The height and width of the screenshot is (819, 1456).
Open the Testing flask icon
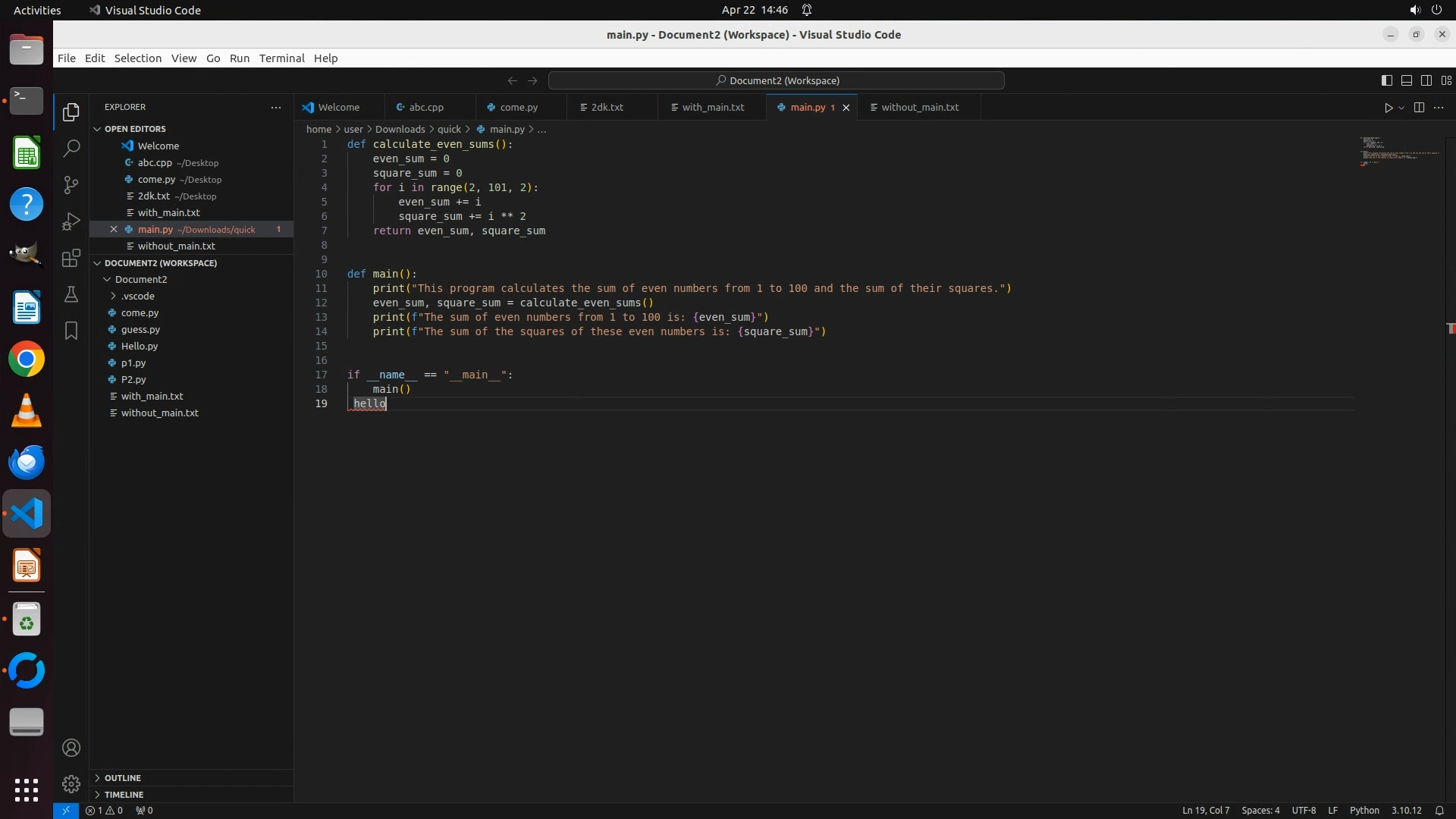tap(71, 294)
